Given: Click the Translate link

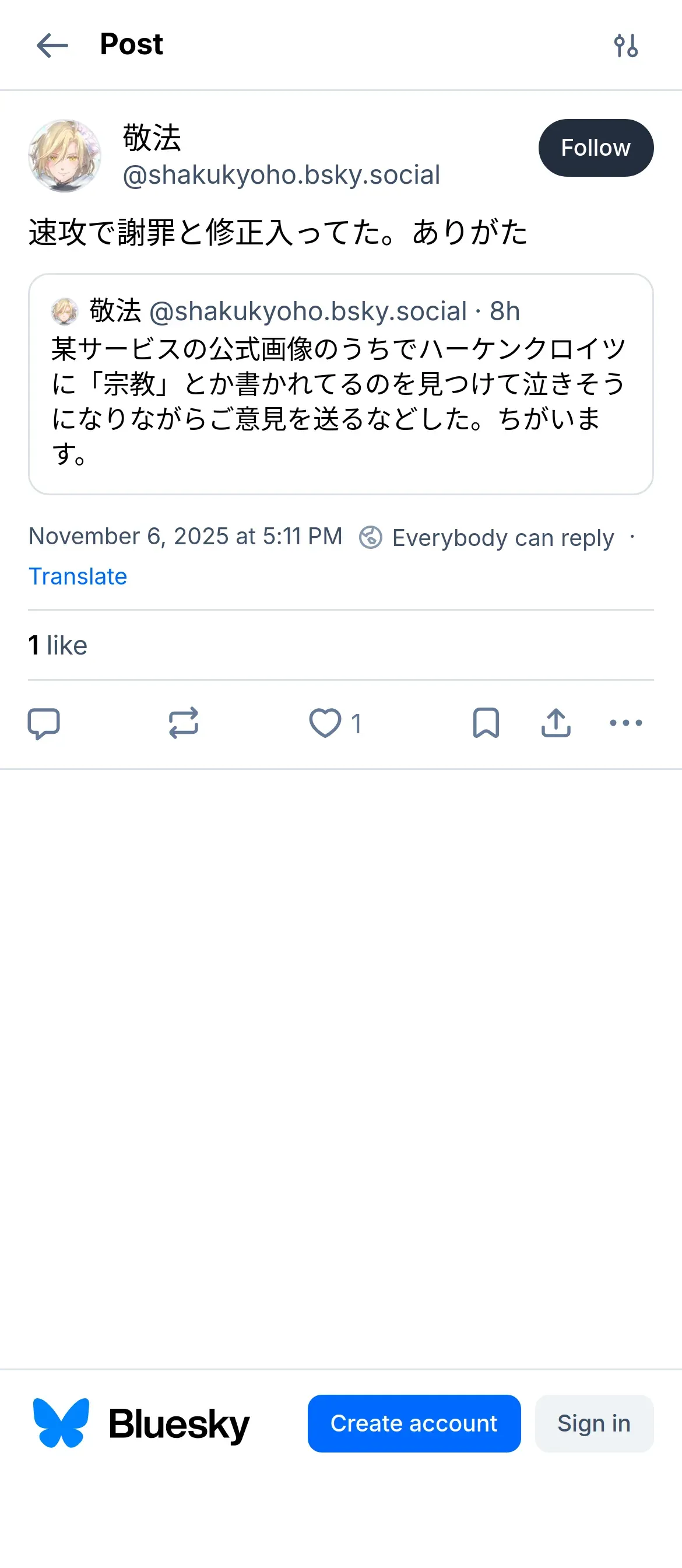Looking at the screenshot, I should coord(78,576).
